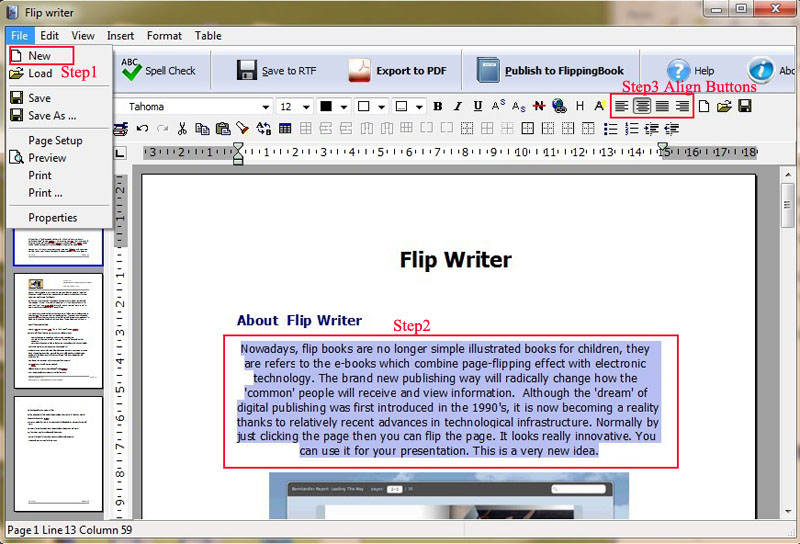Image resolution: width=800 pixels, height=544 pixels.
Task: Click the open folder icon in format toolbar
Action: click(724, 106)
